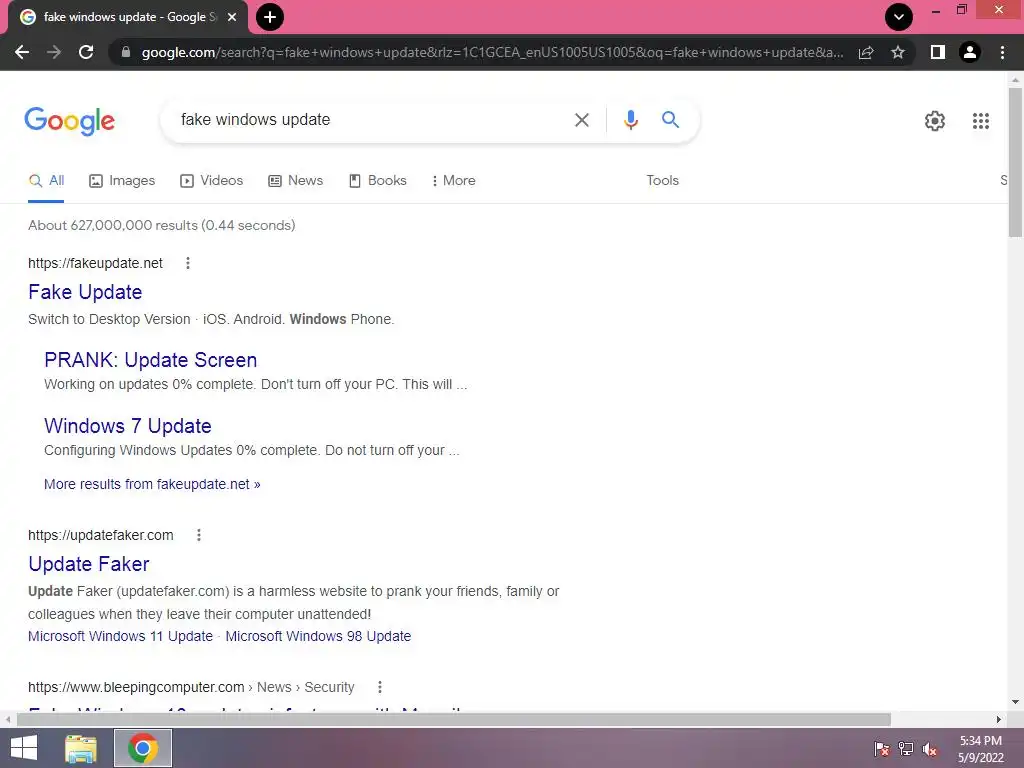Click the vertical scrollbar thumb
The height and width of the screenshot is (768, 1024).
point(1015,163)
